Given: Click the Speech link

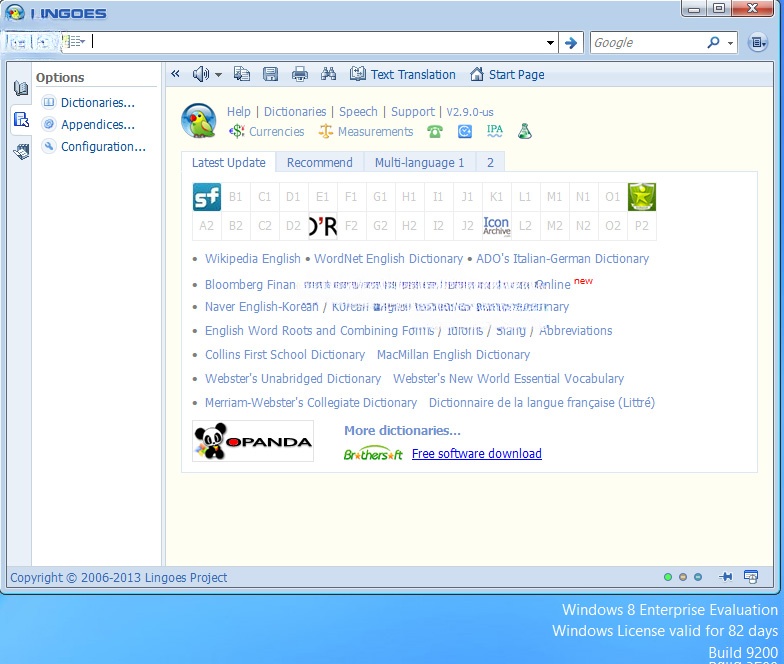Looking at the screenshot, I should (x=358, y=112).
